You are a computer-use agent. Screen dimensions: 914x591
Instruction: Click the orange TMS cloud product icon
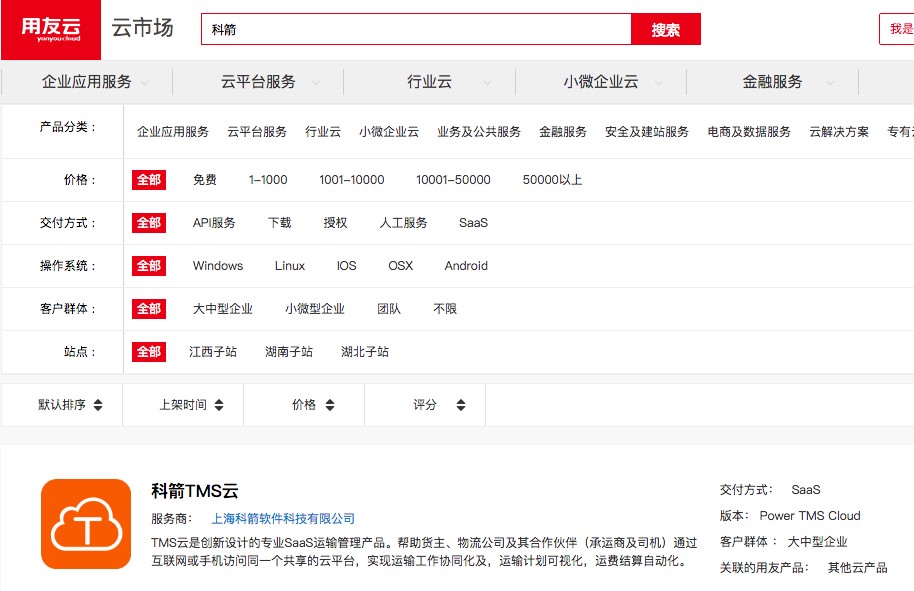coord(86,523)
